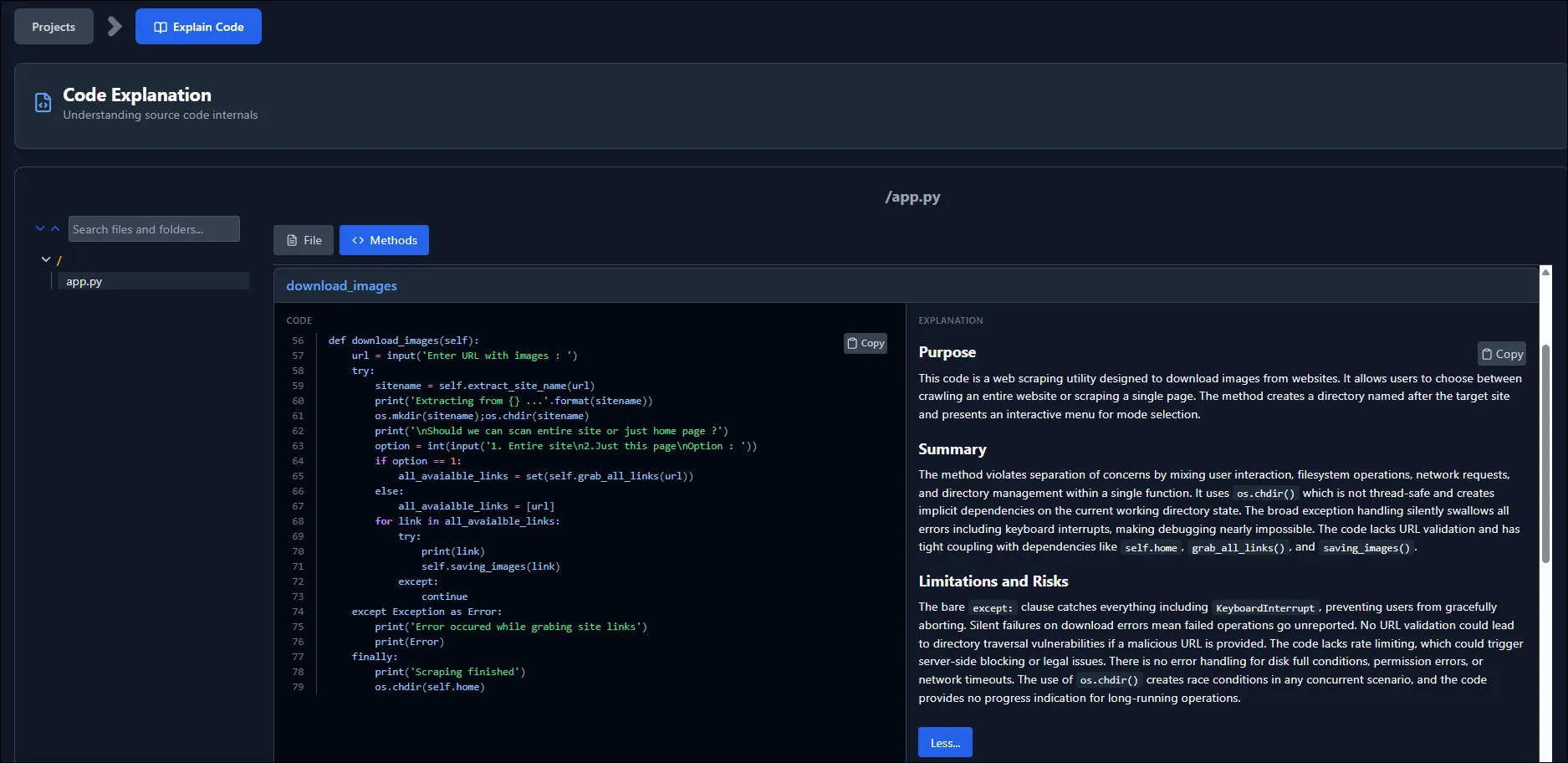The image size is (1568, 763).
Task: Collapse all folders up-chevron icon
Action: coord(55,228)
